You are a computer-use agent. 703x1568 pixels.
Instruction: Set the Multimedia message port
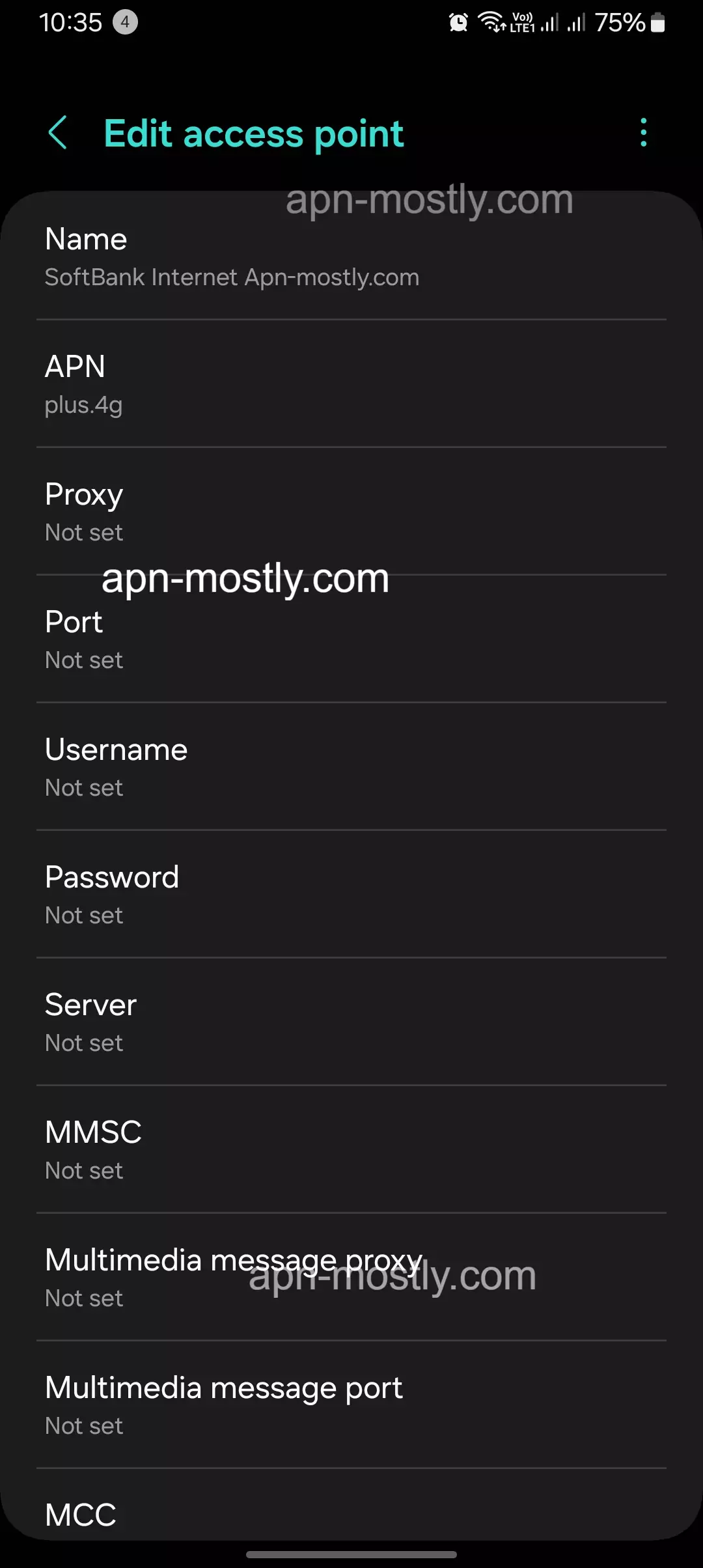(351, 1405)
